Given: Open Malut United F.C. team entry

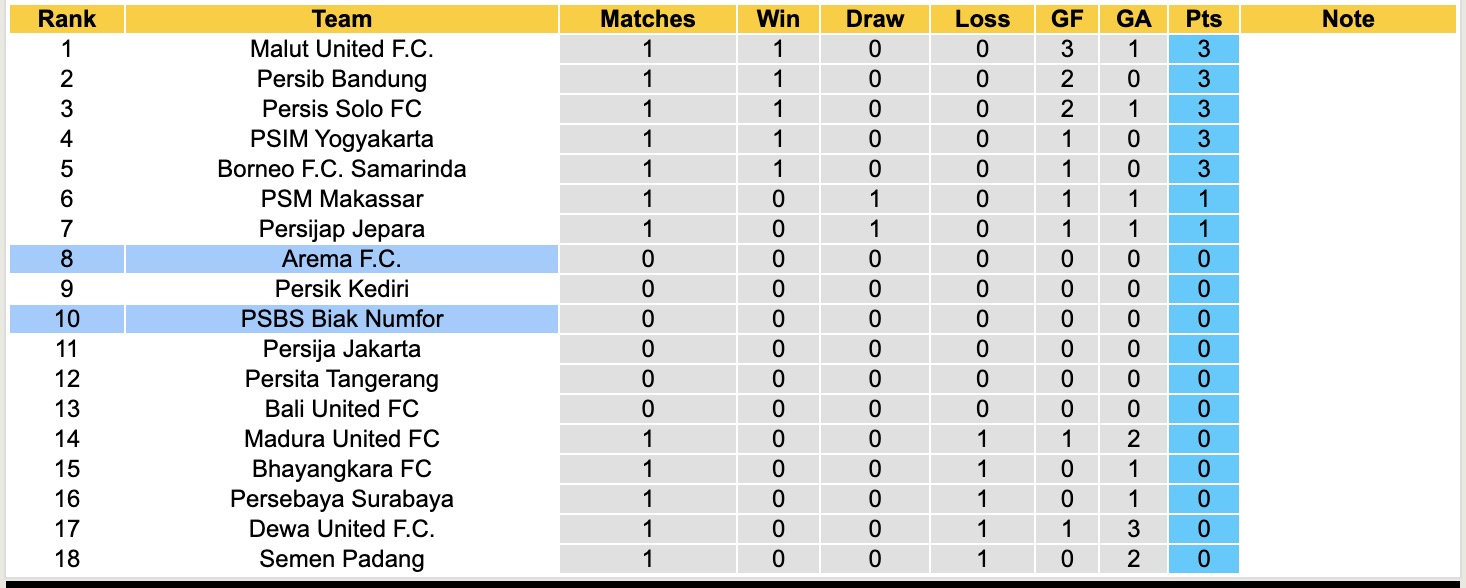Looking at the screenshot, I should (x=341, y=49).
